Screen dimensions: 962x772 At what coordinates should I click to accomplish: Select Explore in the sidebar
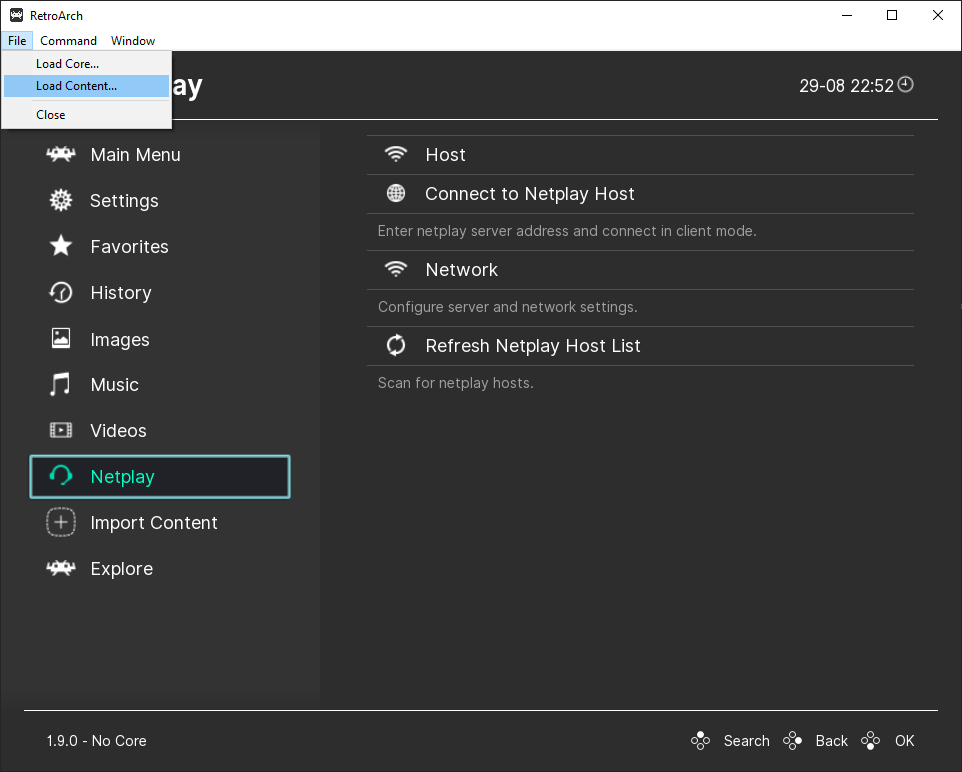point(121,568)
